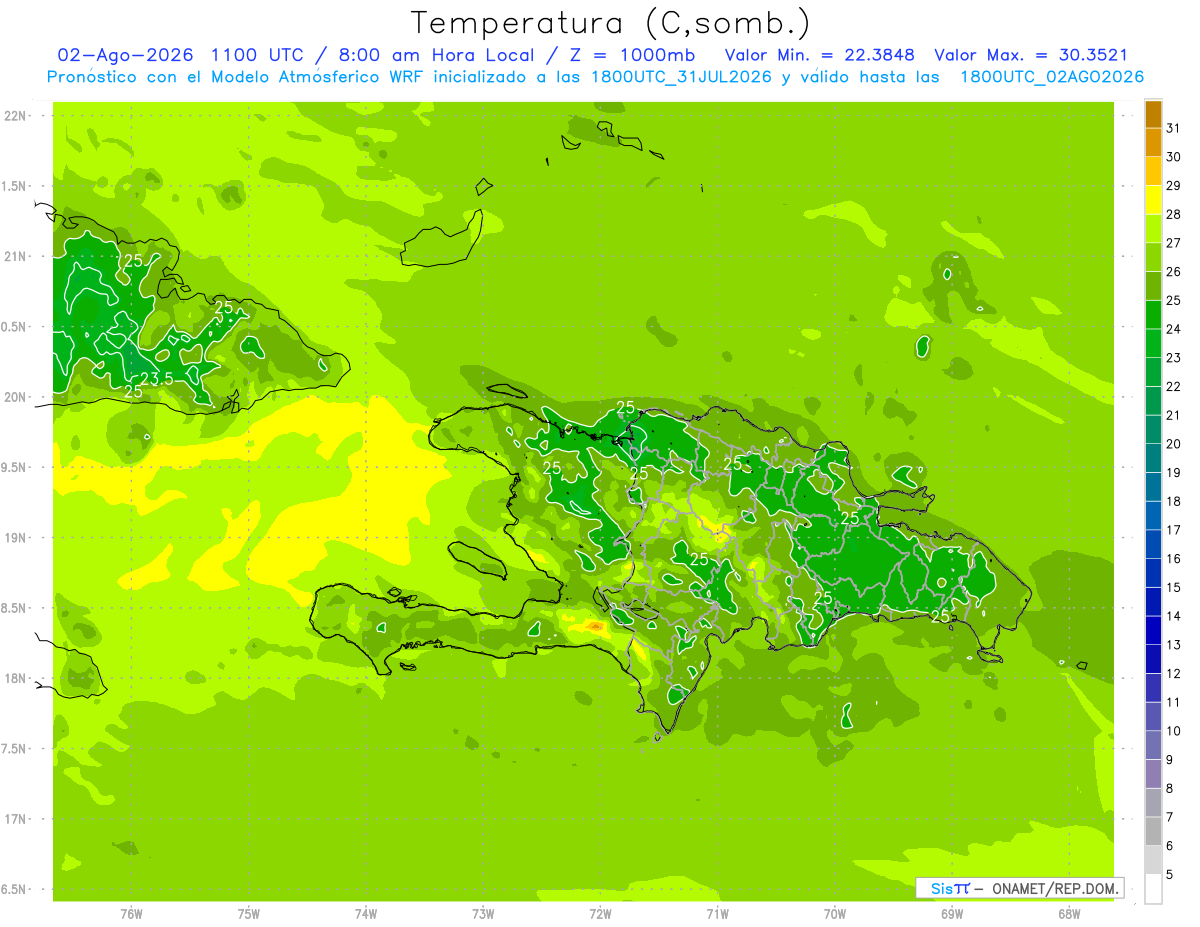Click the chart title 'Temperatura (C,somb.)'
The width and height of the screenshot is (1200, 927).
coord(611,22)
